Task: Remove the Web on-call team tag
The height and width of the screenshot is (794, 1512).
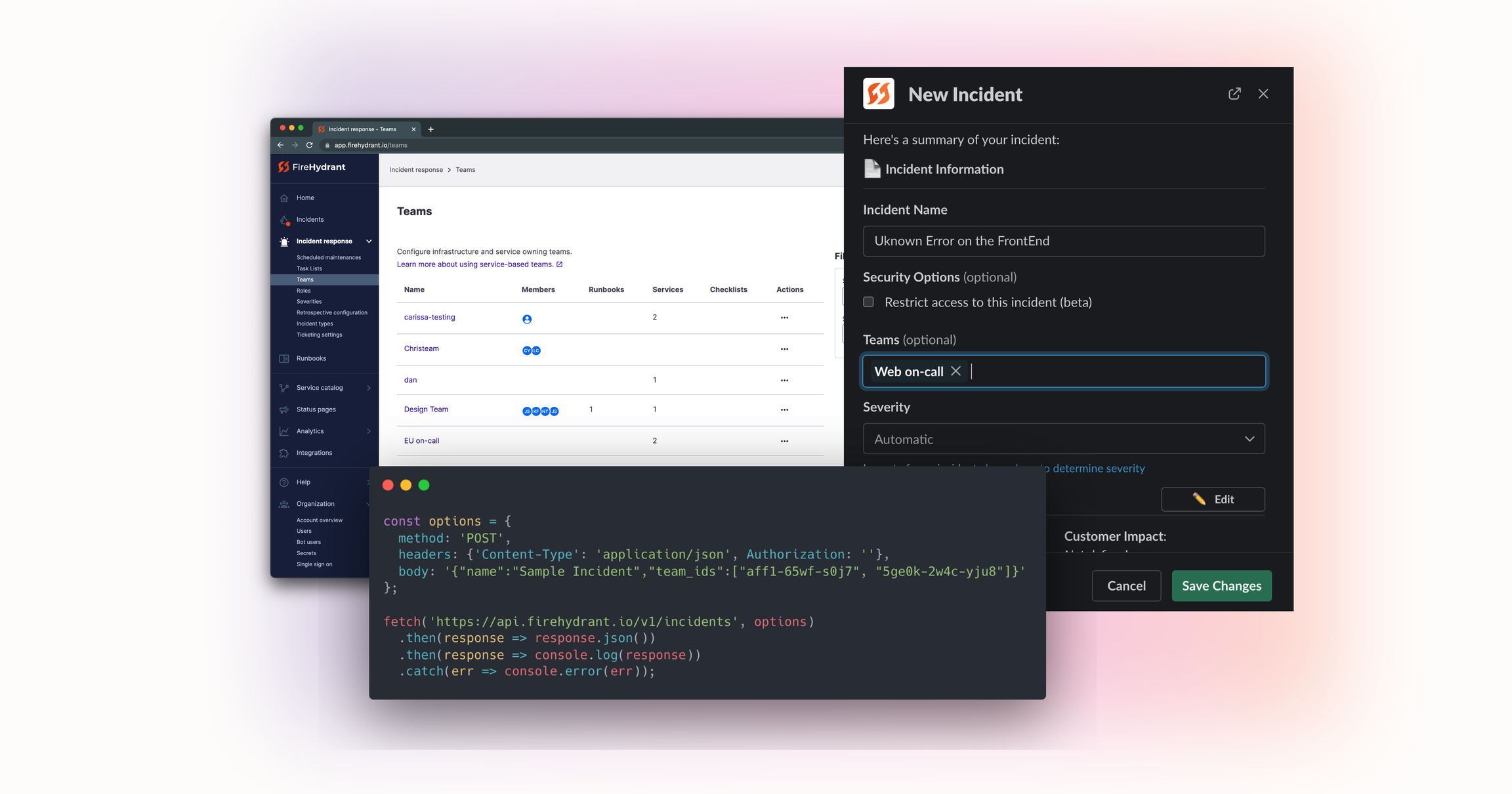Action: 956,371
